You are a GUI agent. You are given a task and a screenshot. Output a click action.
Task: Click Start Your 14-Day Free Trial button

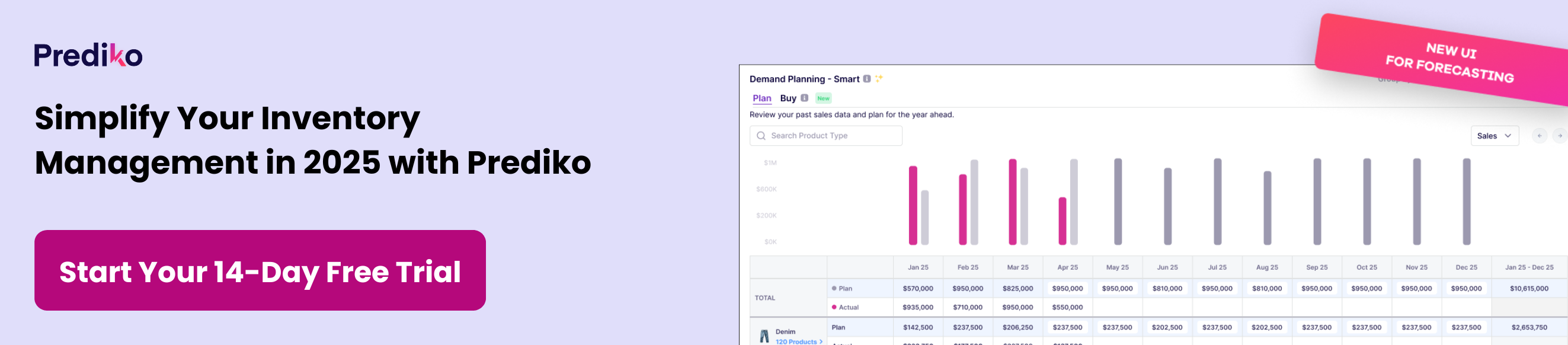point(260,270)
